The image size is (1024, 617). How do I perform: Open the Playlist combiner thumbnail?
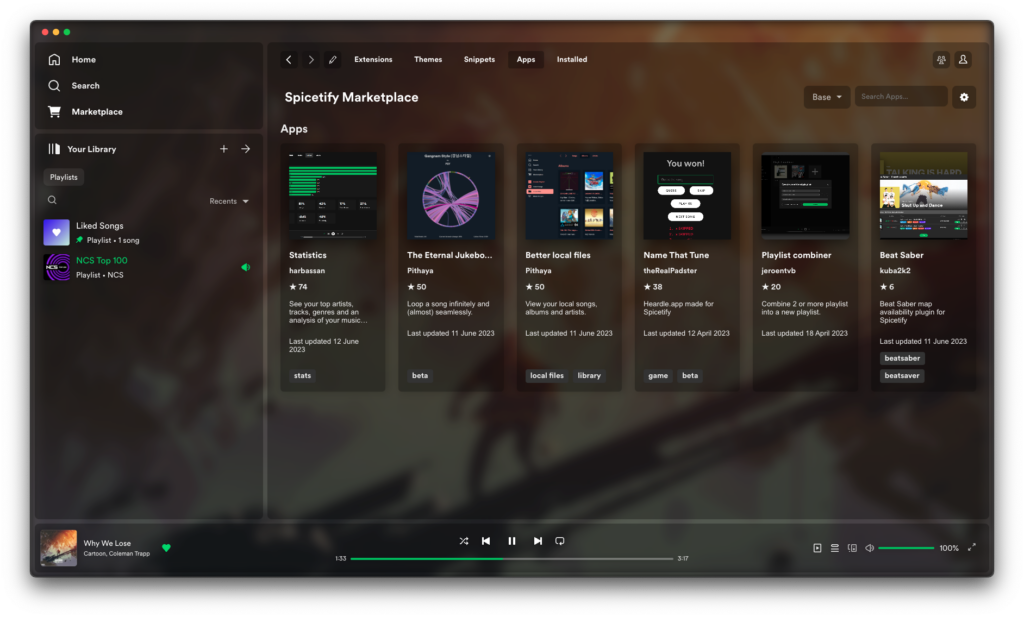805,196
